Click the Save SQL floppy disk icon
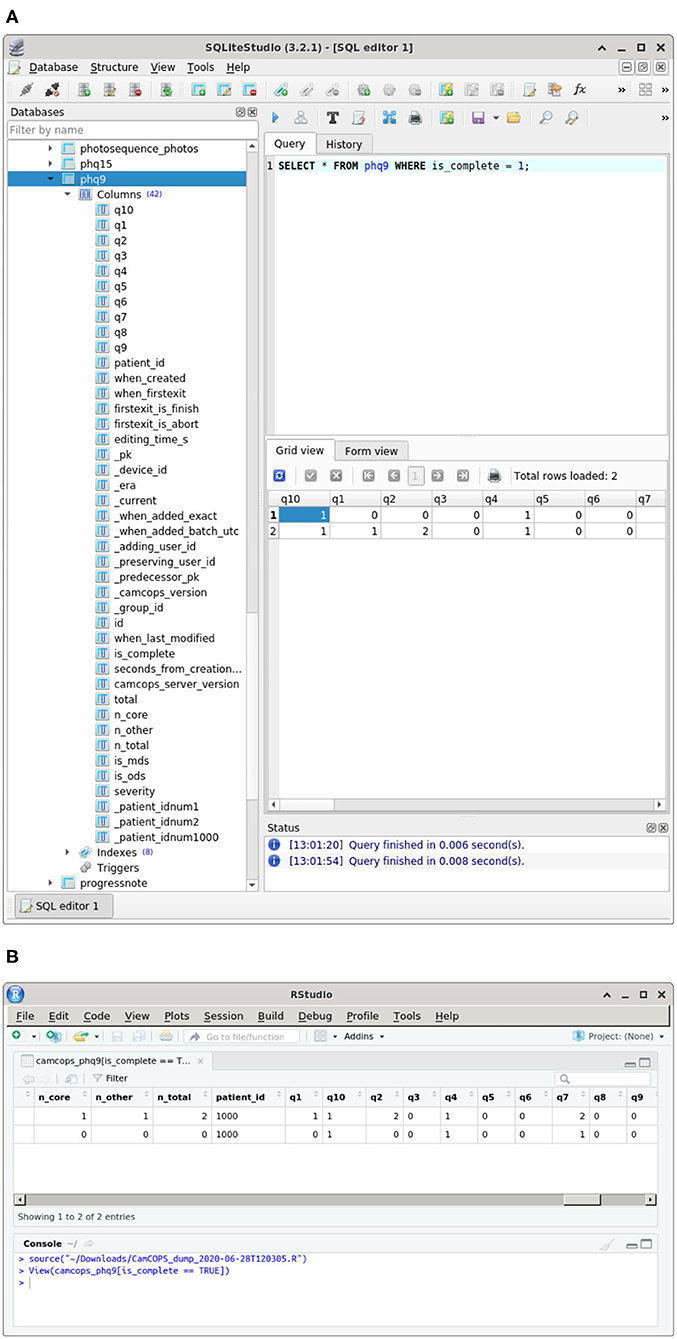This screenshot has height=1339, width=677. [478, 118]
